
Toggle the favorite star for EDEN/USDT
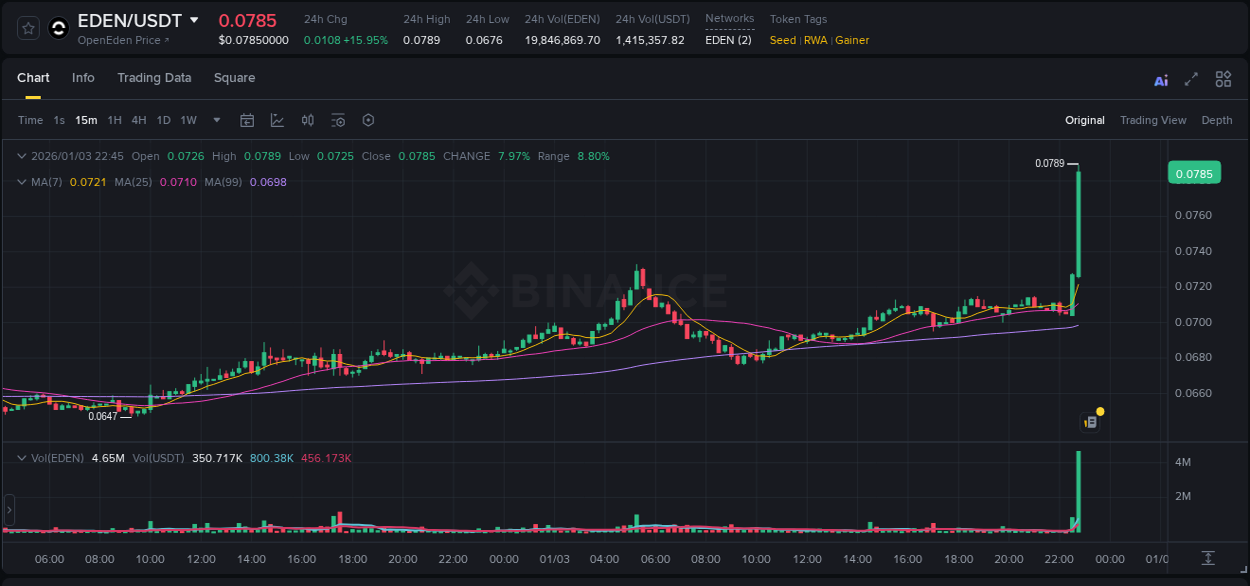point(27,28)
